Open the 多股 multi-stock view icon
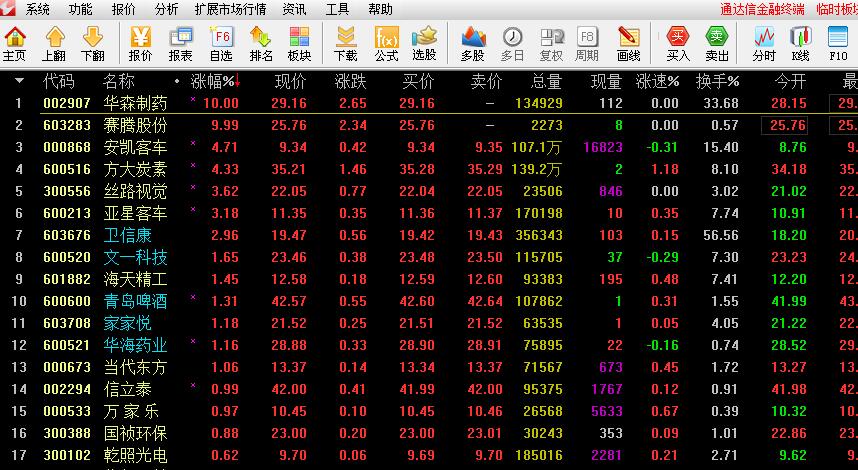 pyautogui.click(x=473, y=44)
